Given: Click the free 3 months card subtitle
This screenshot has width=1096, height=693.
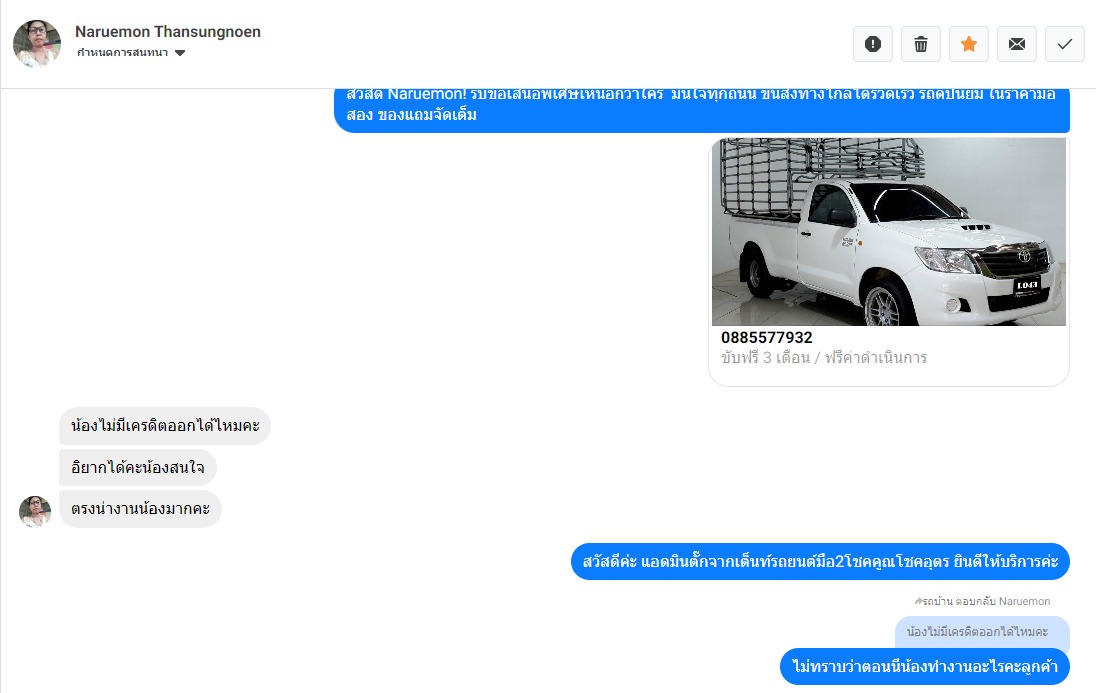Looking at the screenshot, I should click(x=824, y=357).
